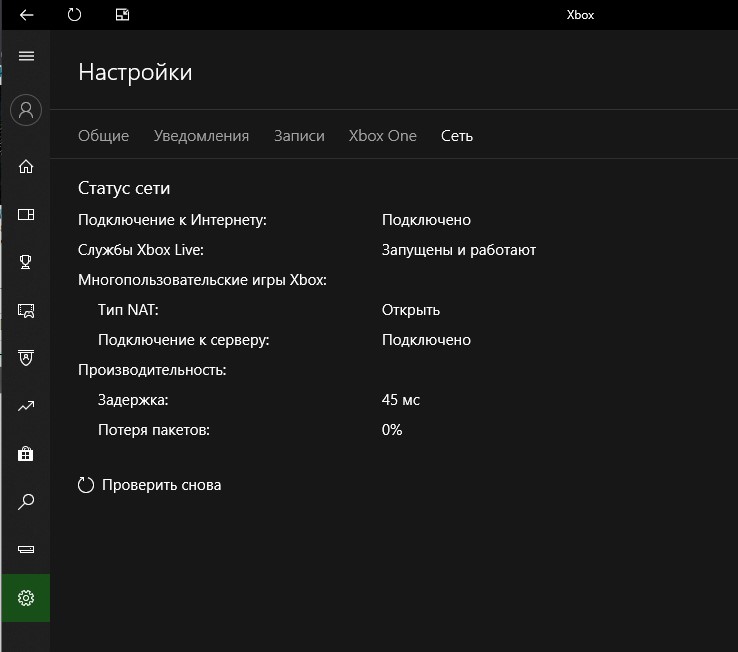Click the Службы Xbox Live label
The height and width of the screenshot is (652, 738).
click(141, 250)
